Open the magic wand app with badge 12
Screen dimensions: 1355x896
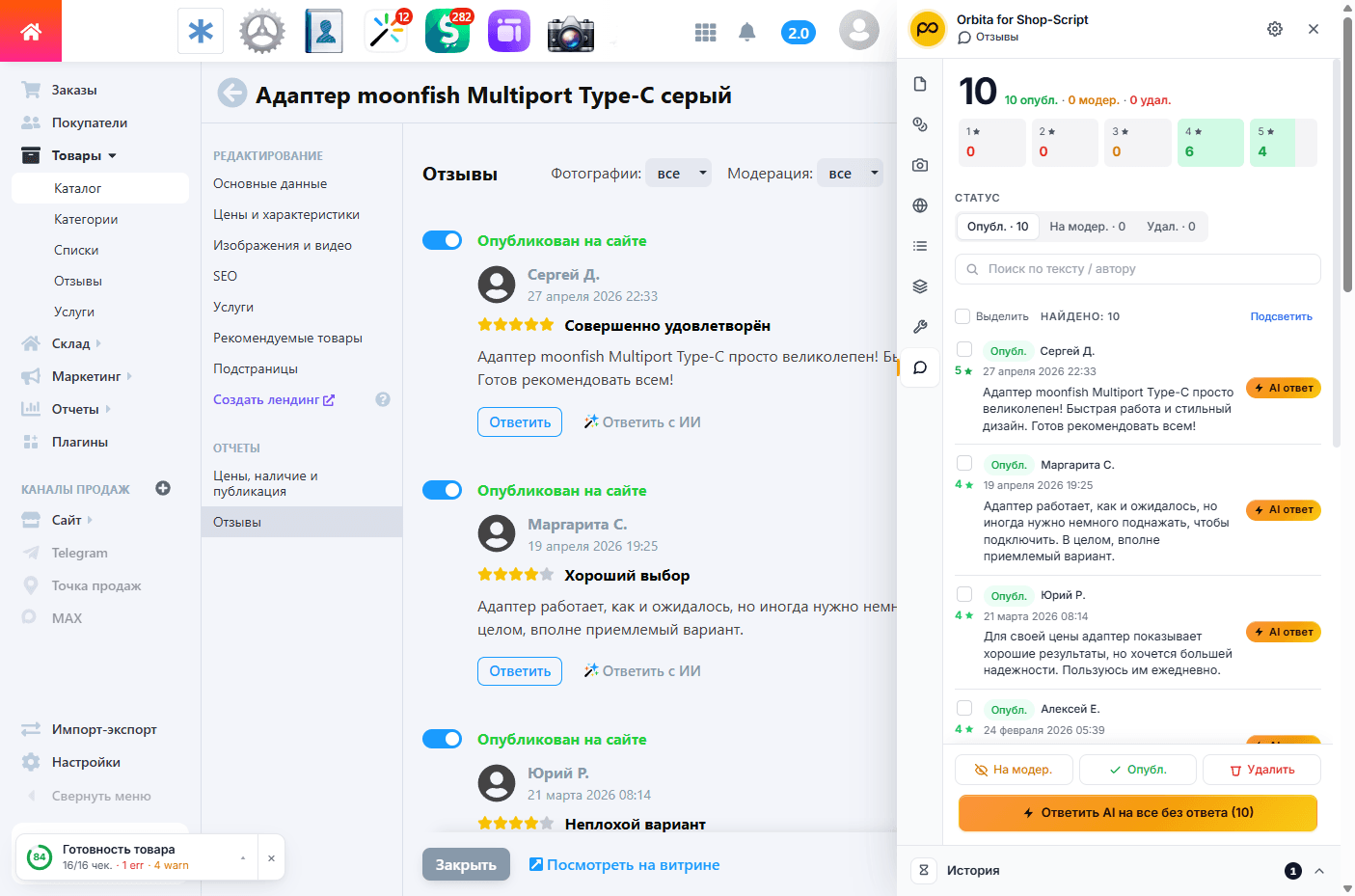[x=386, y=31]
